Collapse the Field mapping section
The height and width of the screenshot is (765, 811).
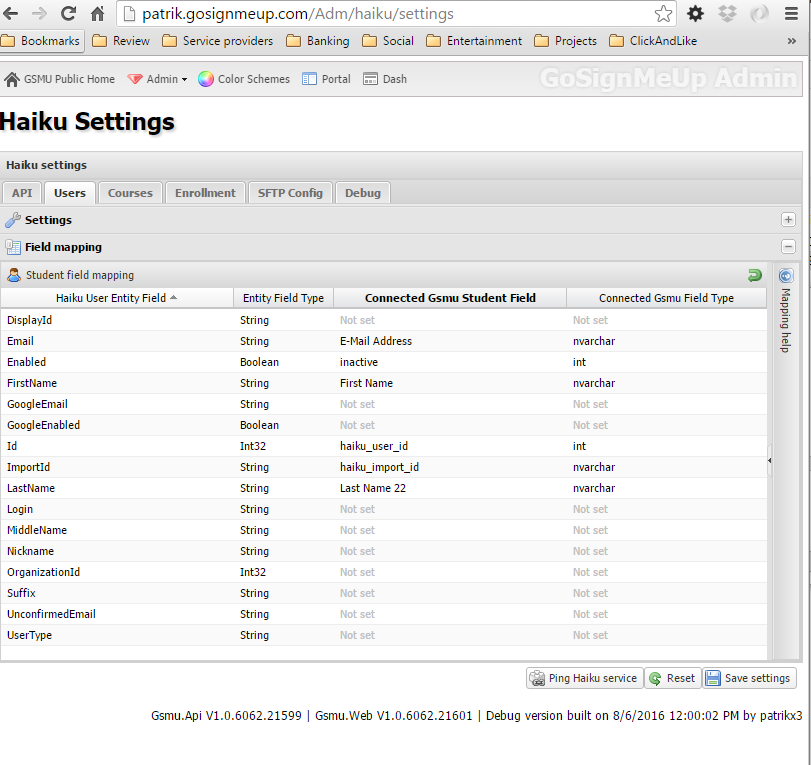point(788,247)
